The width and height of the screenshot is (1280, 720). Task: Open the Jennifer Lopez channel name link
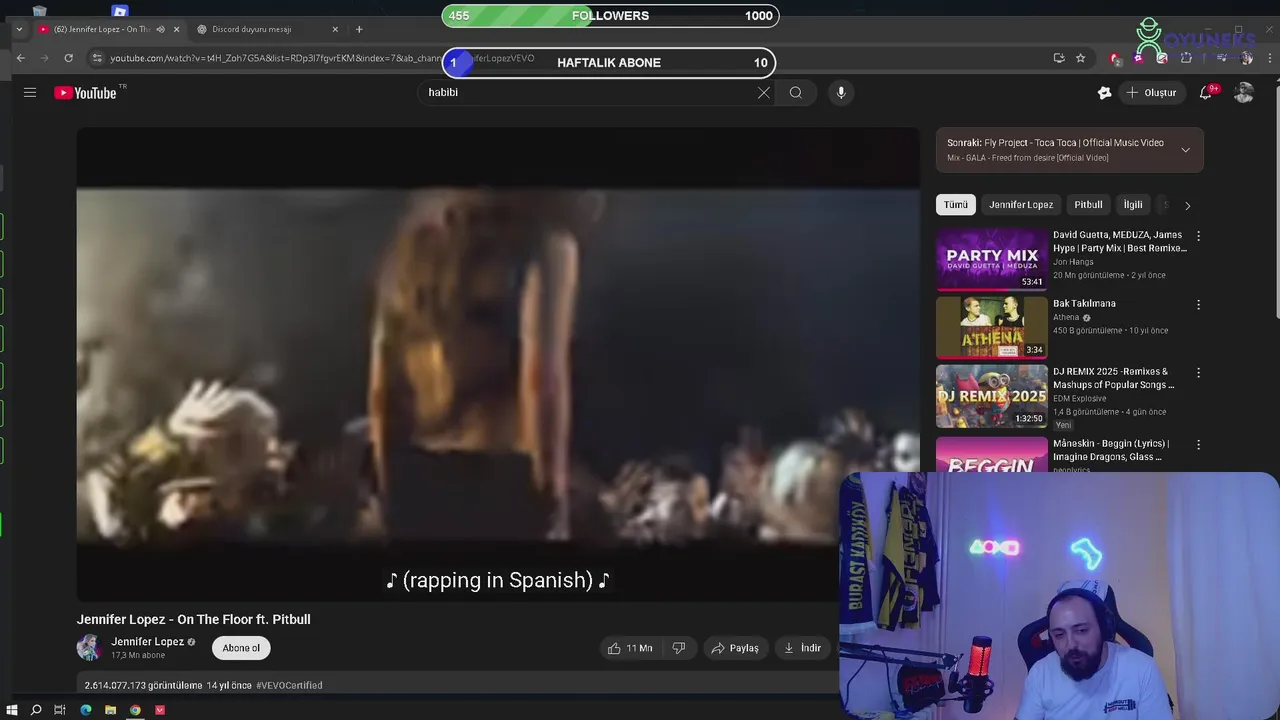pos(147,642)
